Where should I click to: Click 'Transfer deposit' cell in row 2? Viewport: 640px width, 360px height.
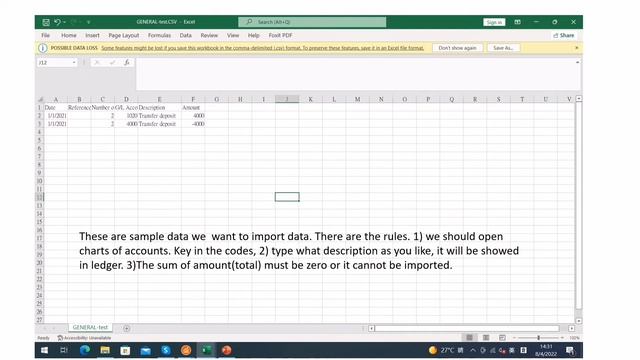[x=160, y=116]
